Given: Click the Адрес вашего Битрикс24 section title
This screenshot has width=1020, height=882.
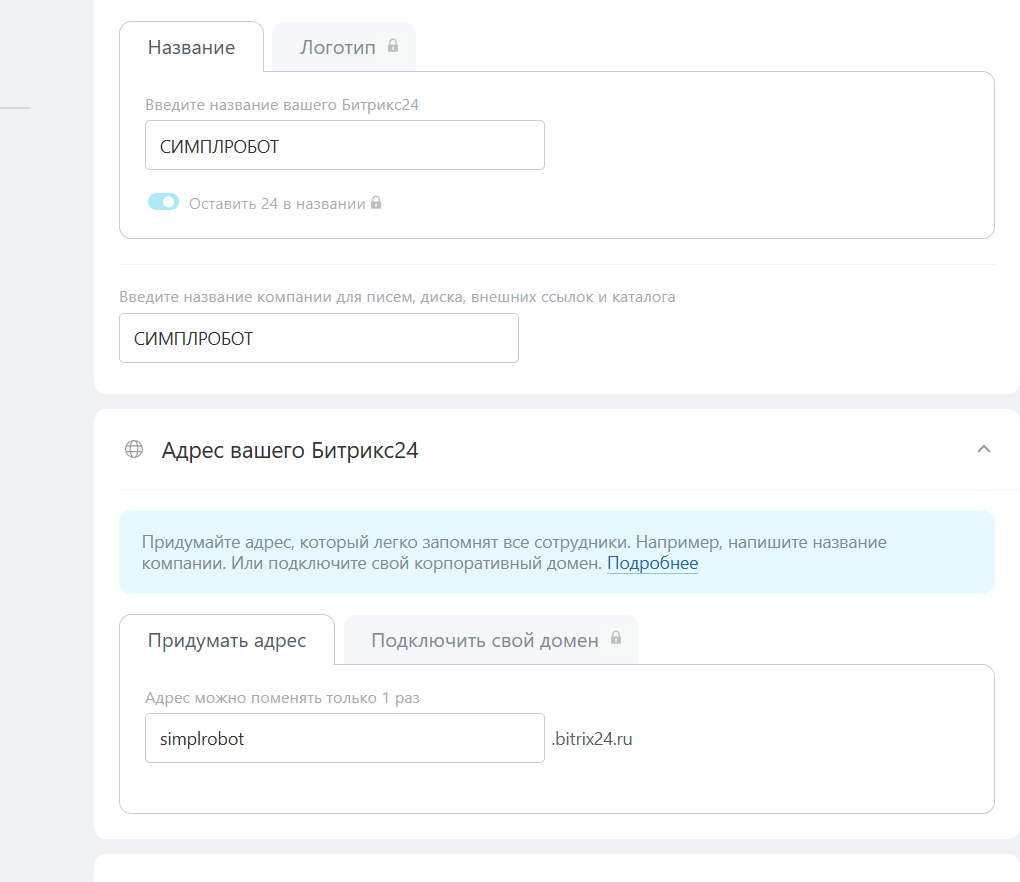Looking at the screenshot, I should [290, 450].
